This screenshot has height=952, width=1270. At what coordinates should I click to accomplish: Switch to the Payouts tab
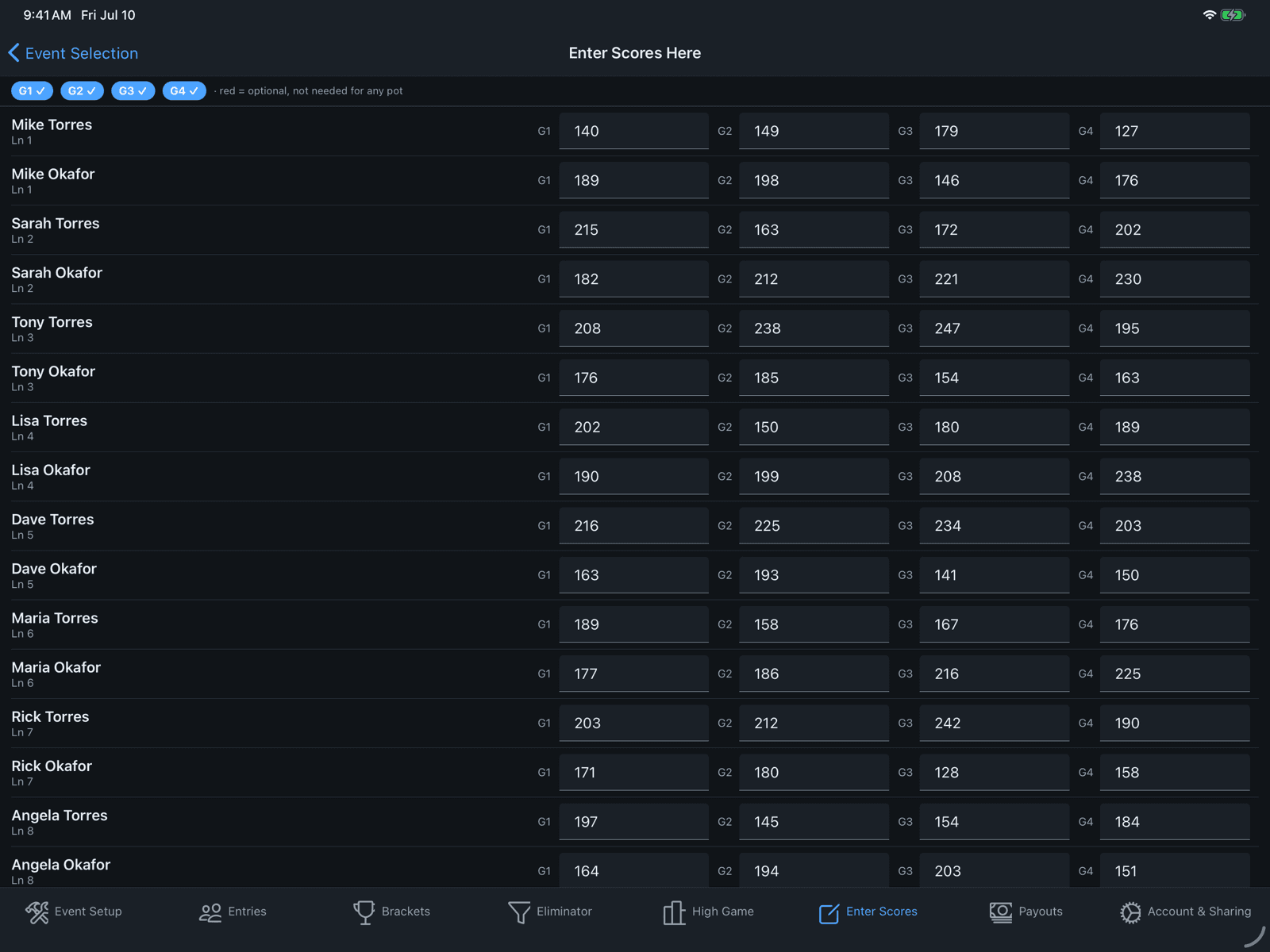point(1026,912)
